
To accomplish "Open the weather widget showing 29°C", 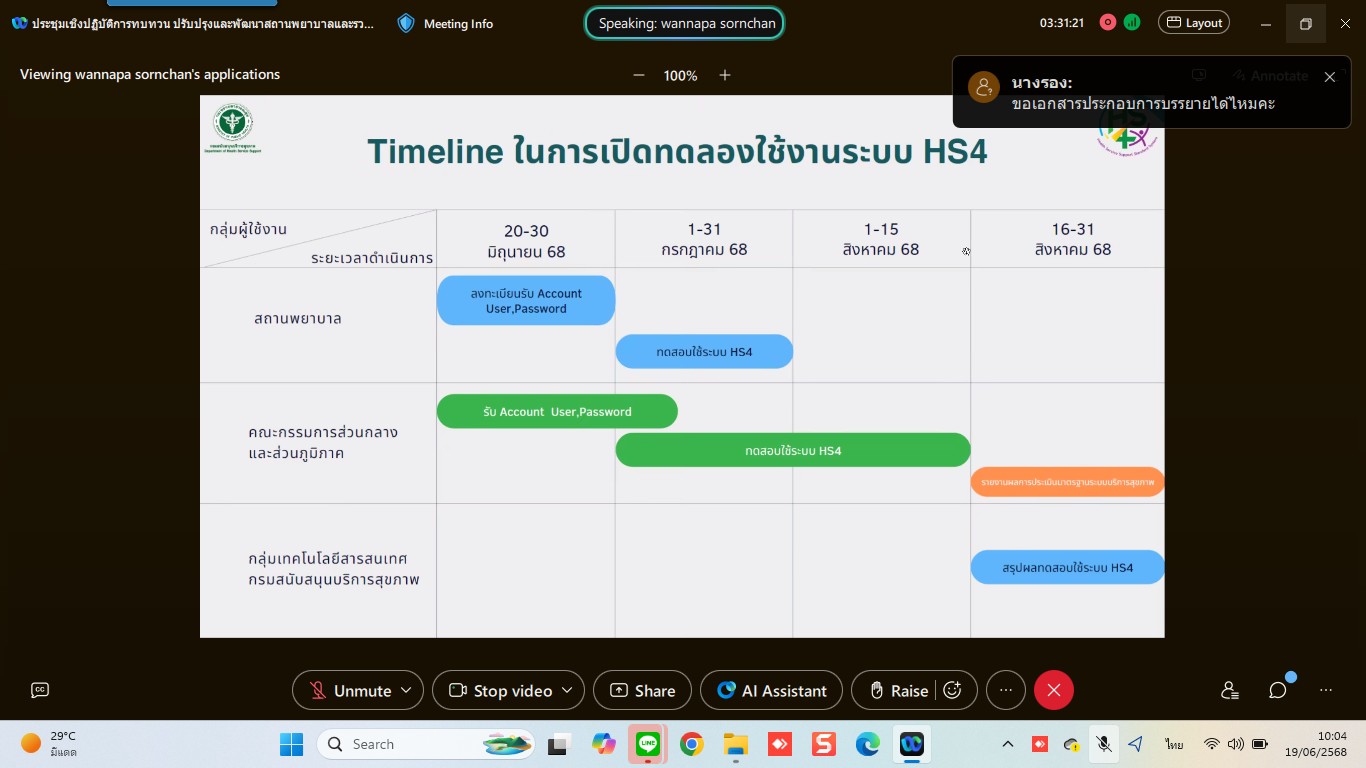I will tap(50, 744).
